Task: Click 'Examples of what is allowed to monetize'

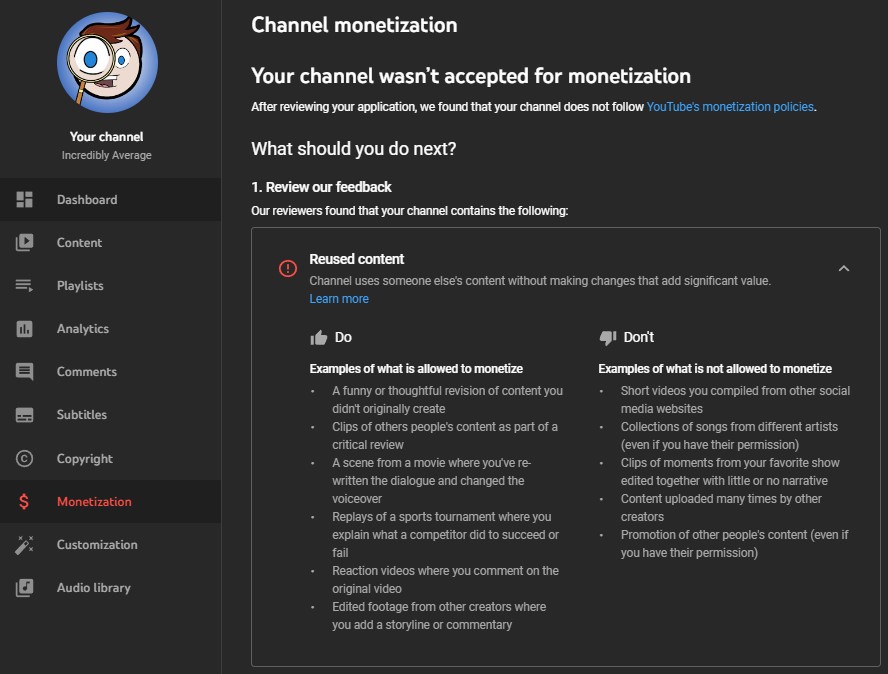Action: pyautogui.click(x=416, y=369)
